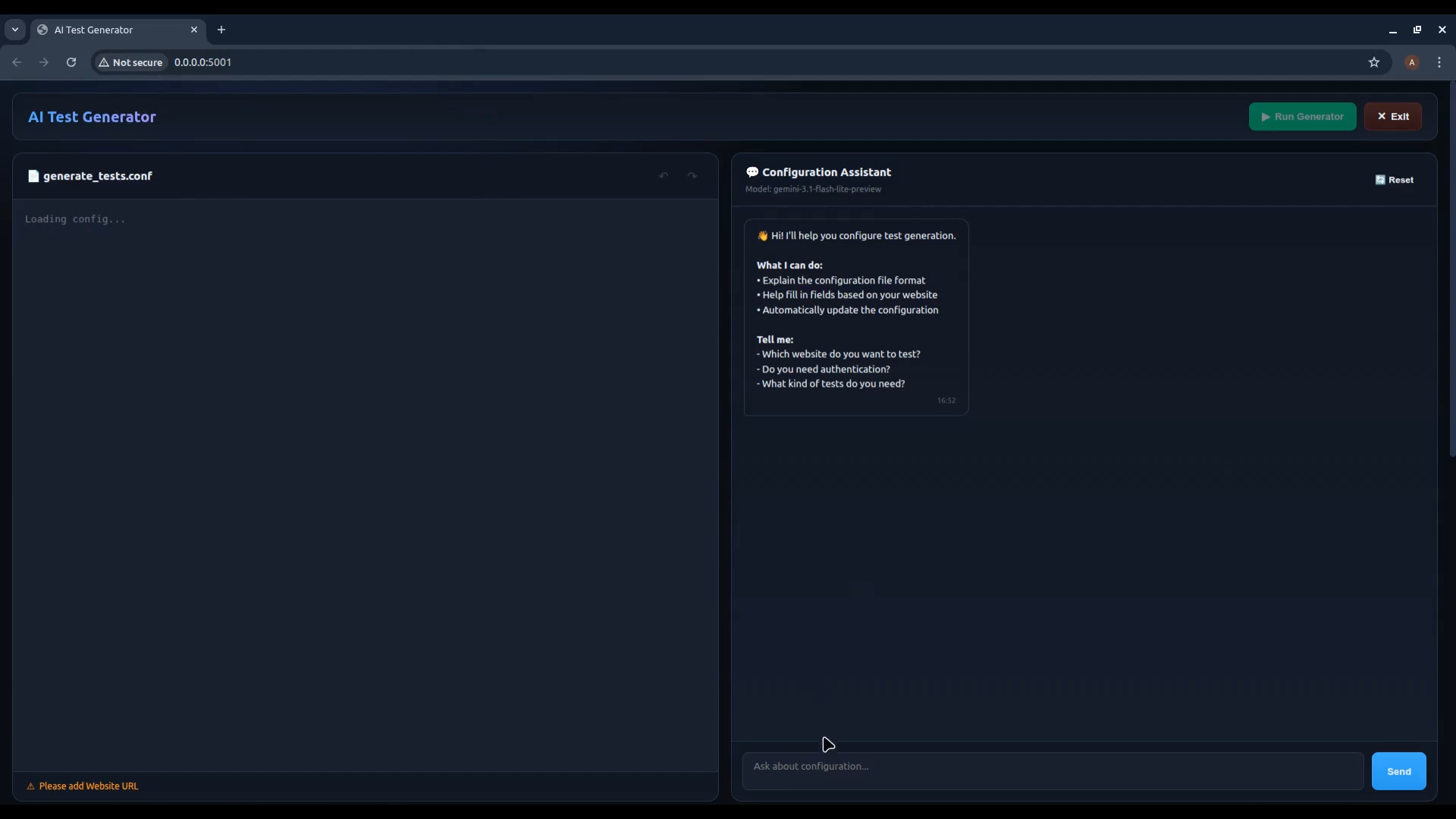The width and height of the screenshot is (1456, 819).
Task: Reload the current page
Action: (x=71, y=62)
